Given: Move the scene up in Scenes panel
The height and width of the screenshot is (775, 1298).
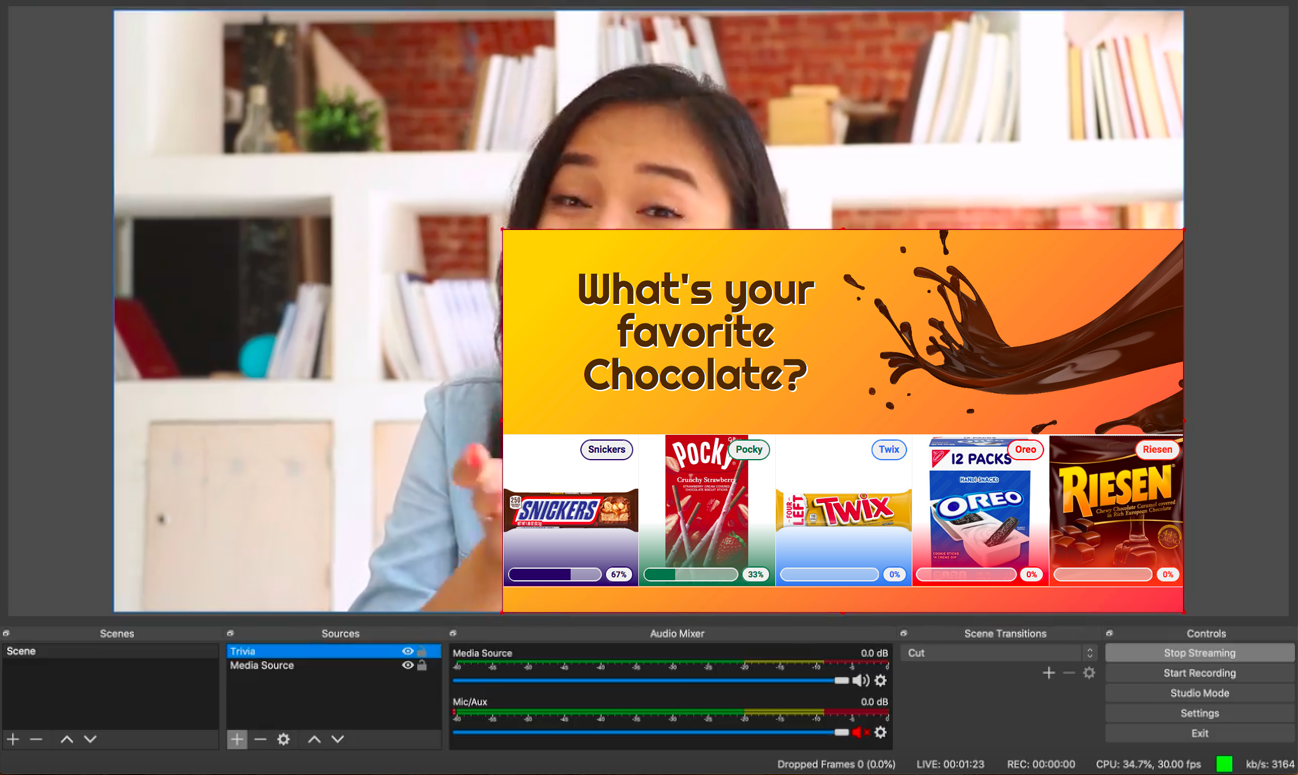Looking at the screenshot, I should 66,739.
